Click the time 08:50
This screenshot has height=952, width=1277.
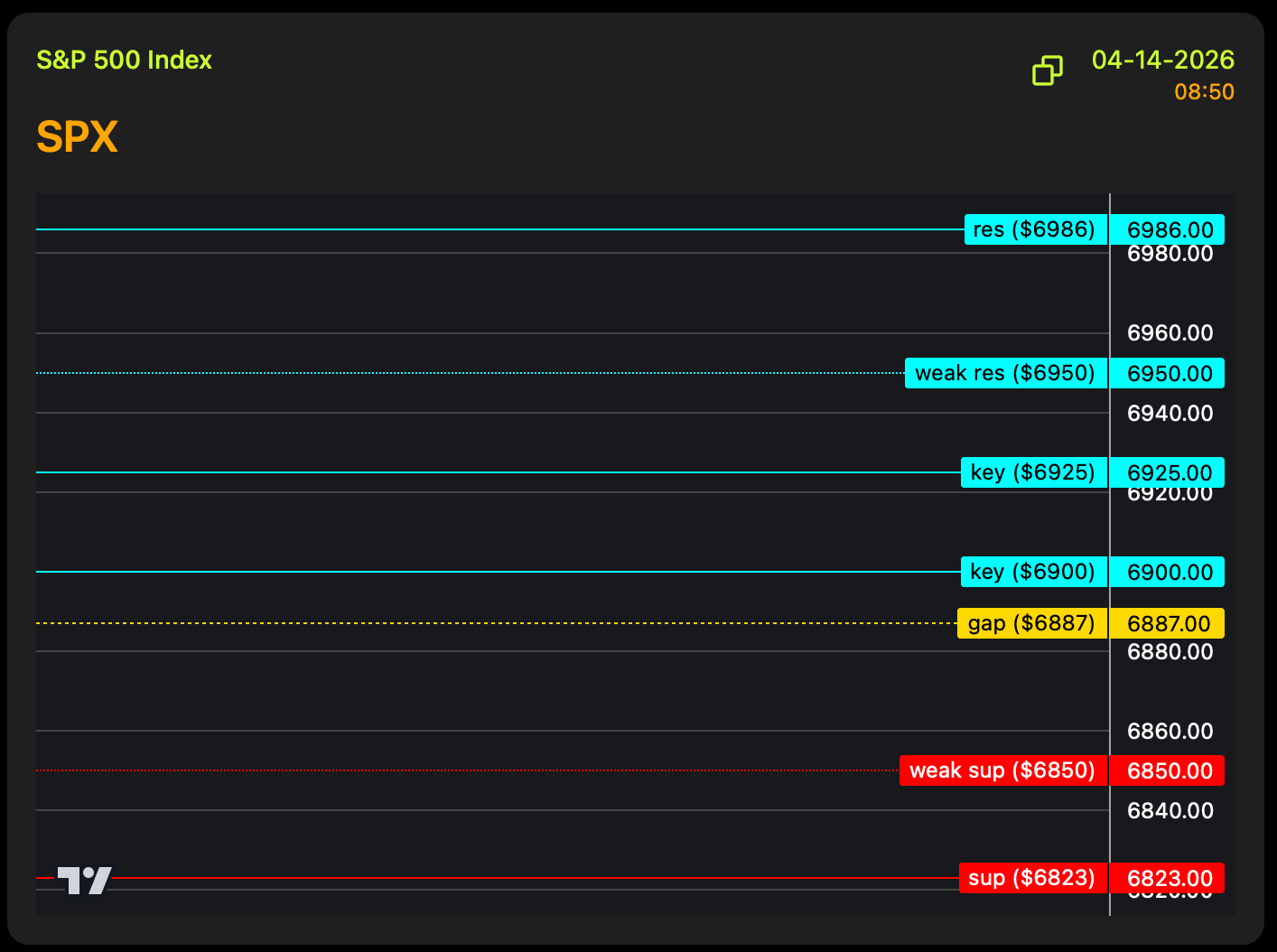click(x=1205, y=92)
